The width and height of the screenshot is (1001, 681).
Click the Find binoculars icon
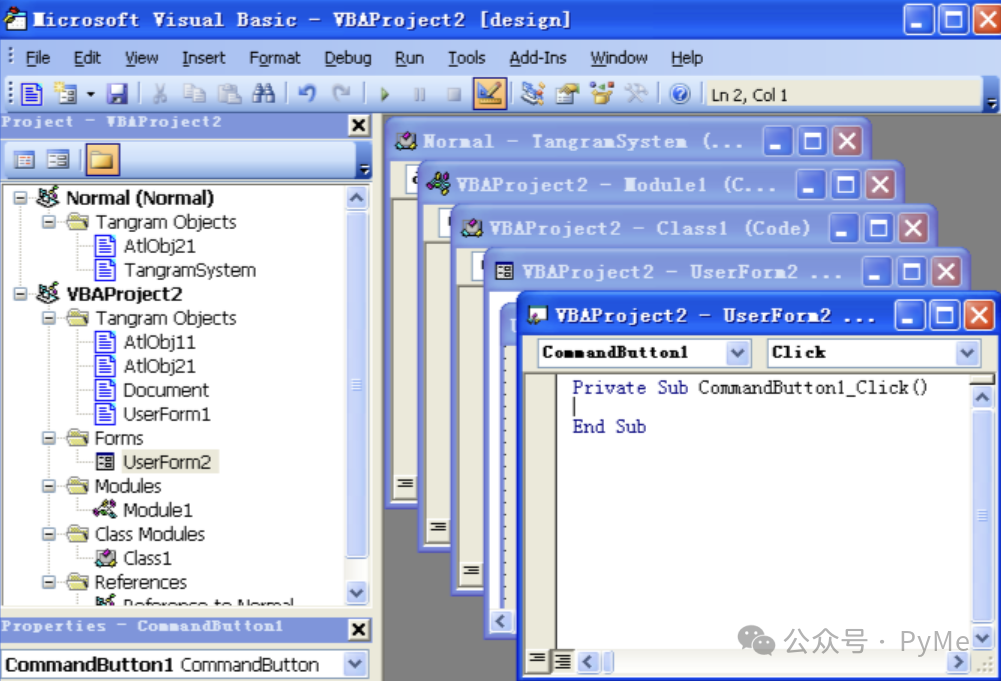pyautogui.click(x=263, y=94)
